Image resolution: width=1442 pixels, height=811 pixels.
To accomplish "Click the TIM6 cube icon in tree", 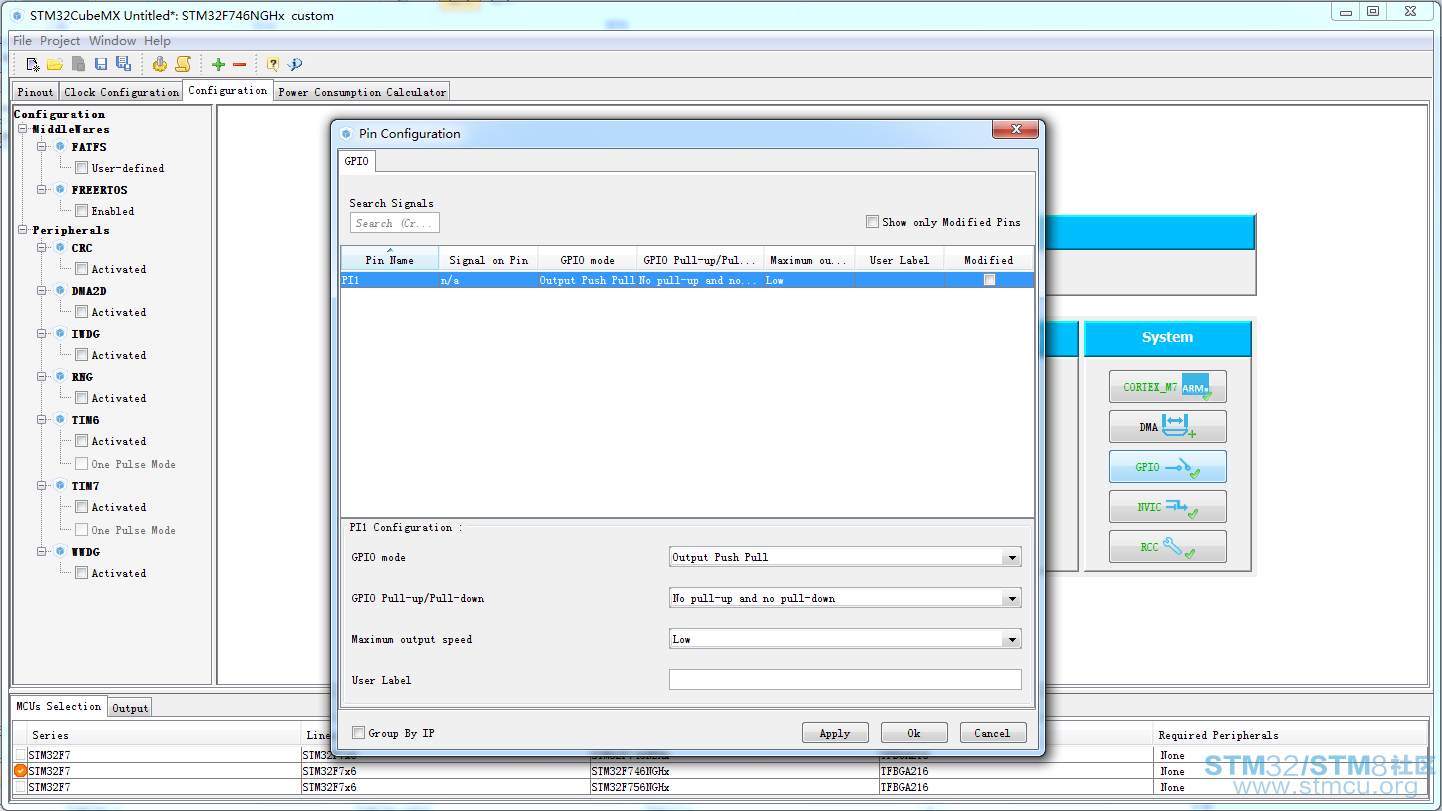I will 60,420.
